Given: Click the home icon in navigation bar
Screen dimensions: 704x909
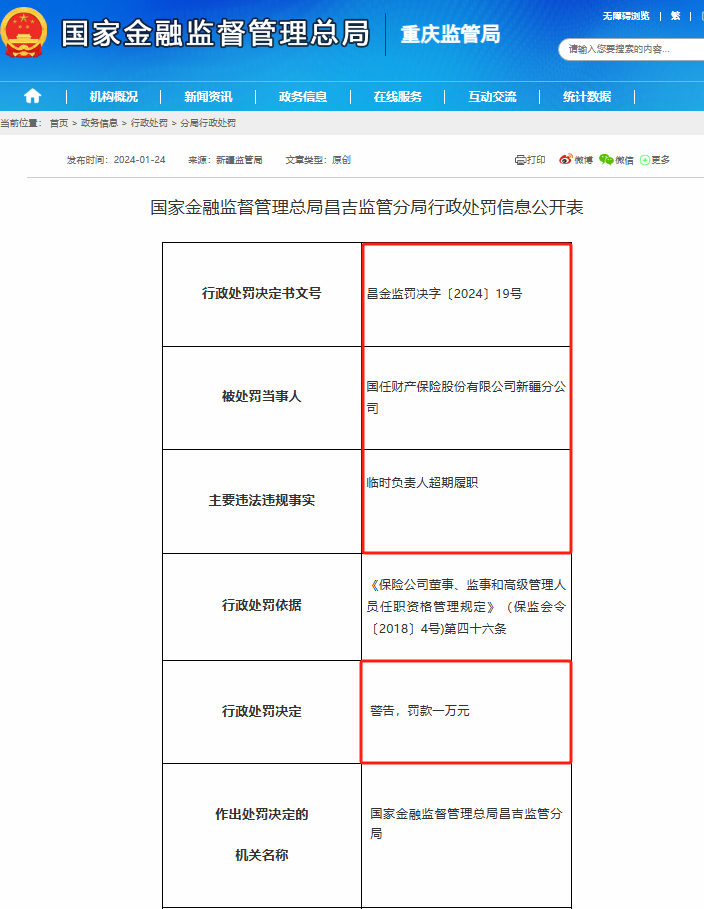Looking at the screenshot, I should point(33,96).
